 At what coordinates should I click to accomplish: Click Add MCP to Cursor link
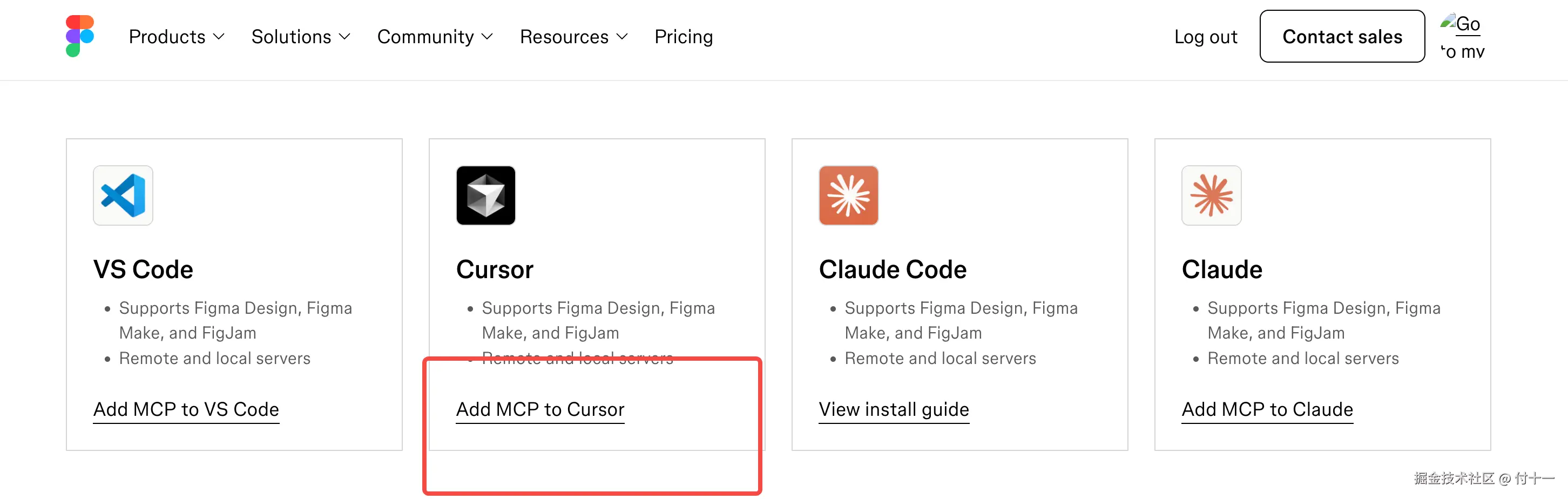[540, 409]
